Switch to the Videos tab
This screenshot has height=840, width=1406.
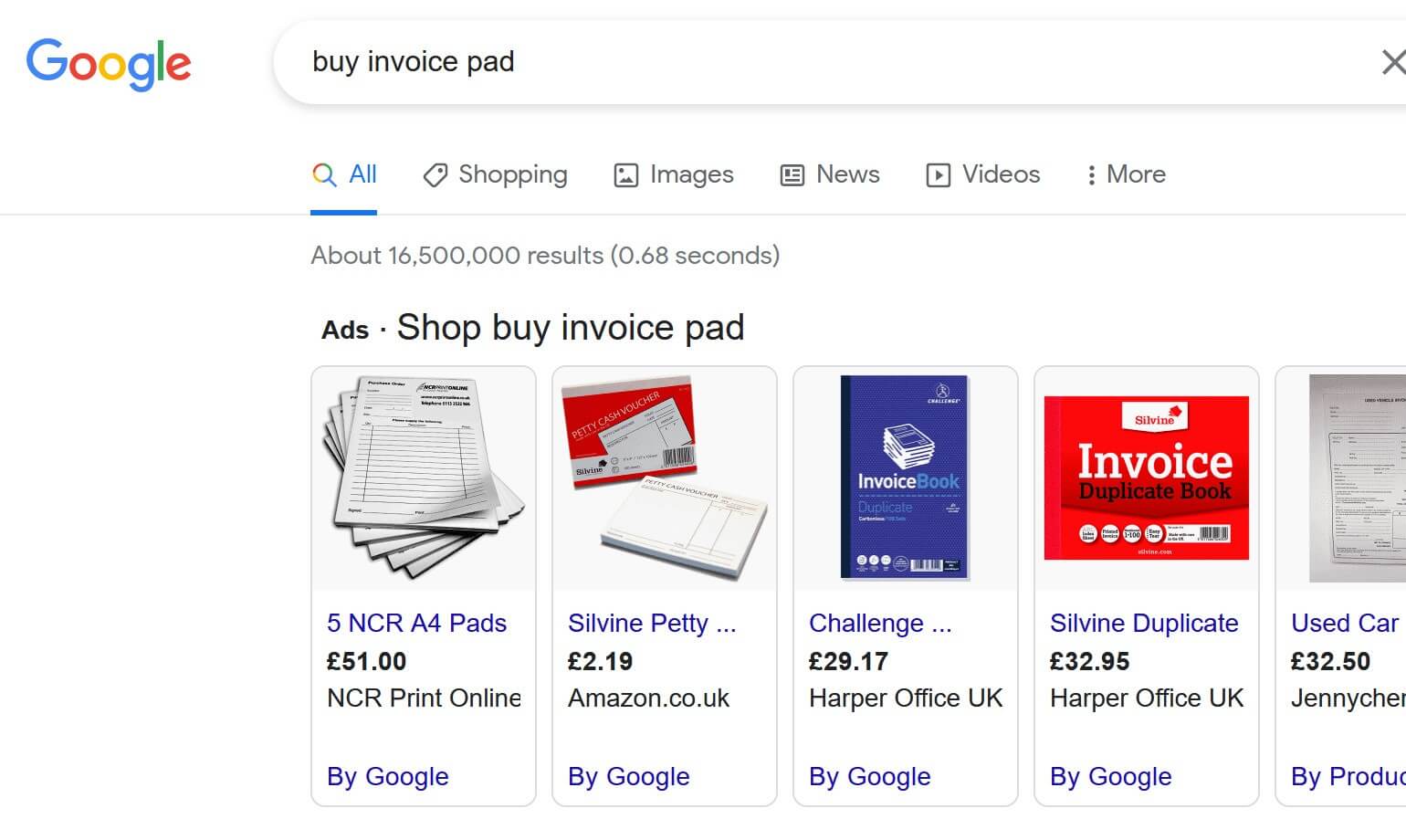pos(983,174)
